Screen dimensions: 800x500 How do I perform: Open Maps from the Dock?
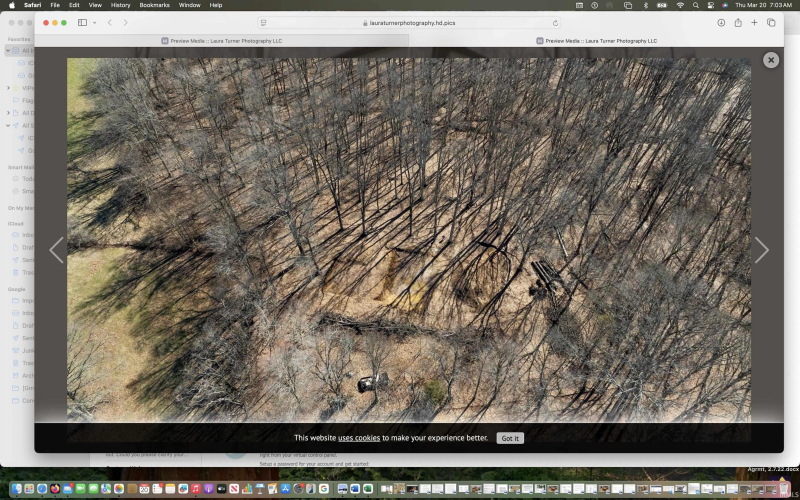tap(106, 489)
